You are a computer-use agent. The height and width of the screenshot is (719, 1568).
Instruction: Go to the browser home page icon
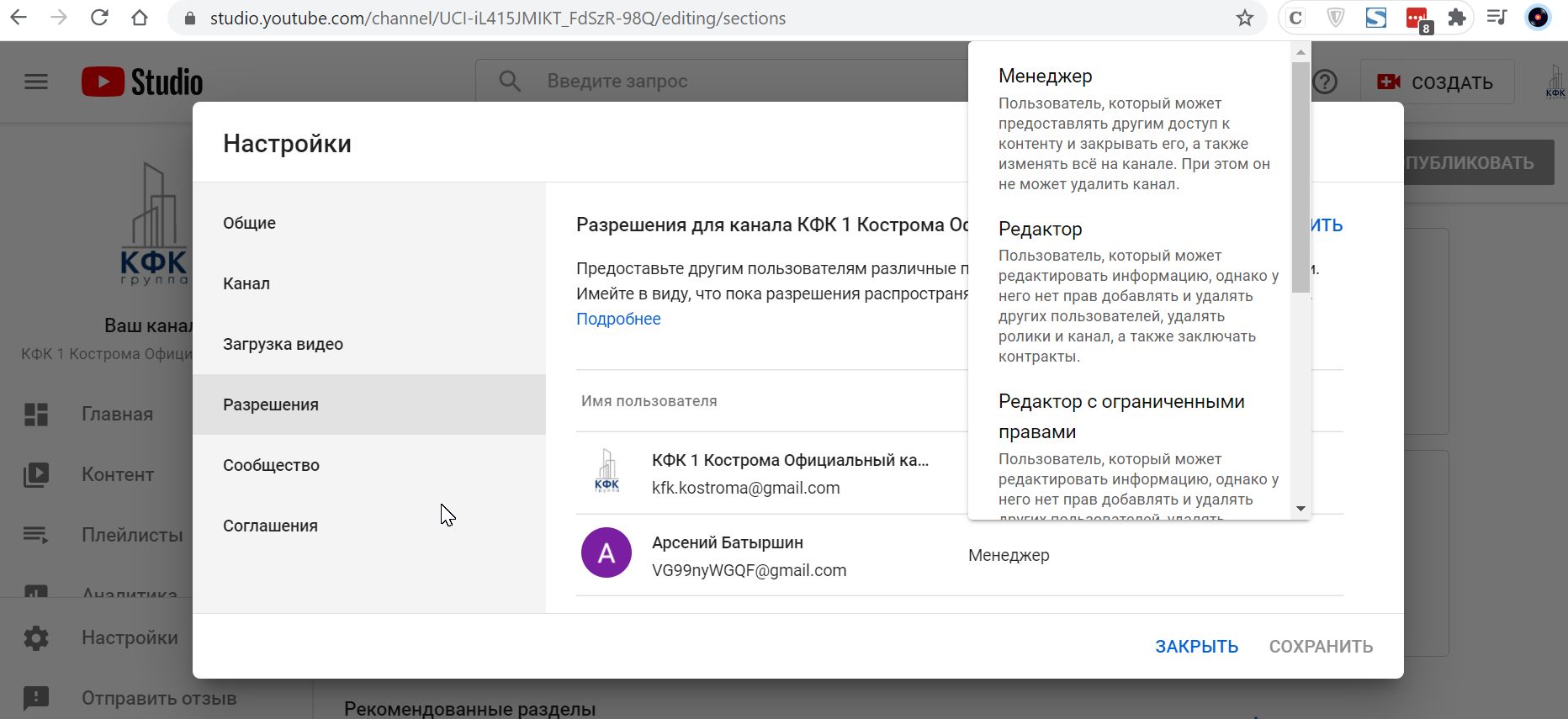coord(140,18)
